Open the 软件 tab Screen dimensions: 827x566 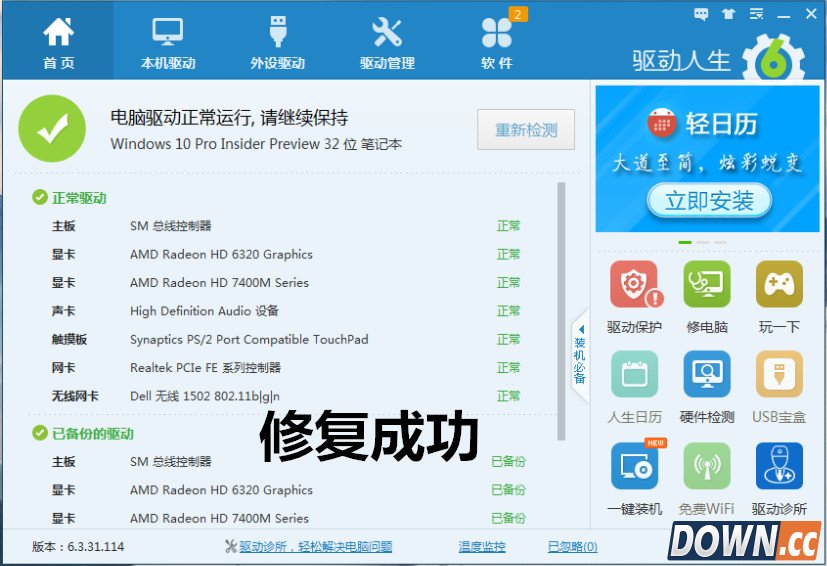pos(497,42)
